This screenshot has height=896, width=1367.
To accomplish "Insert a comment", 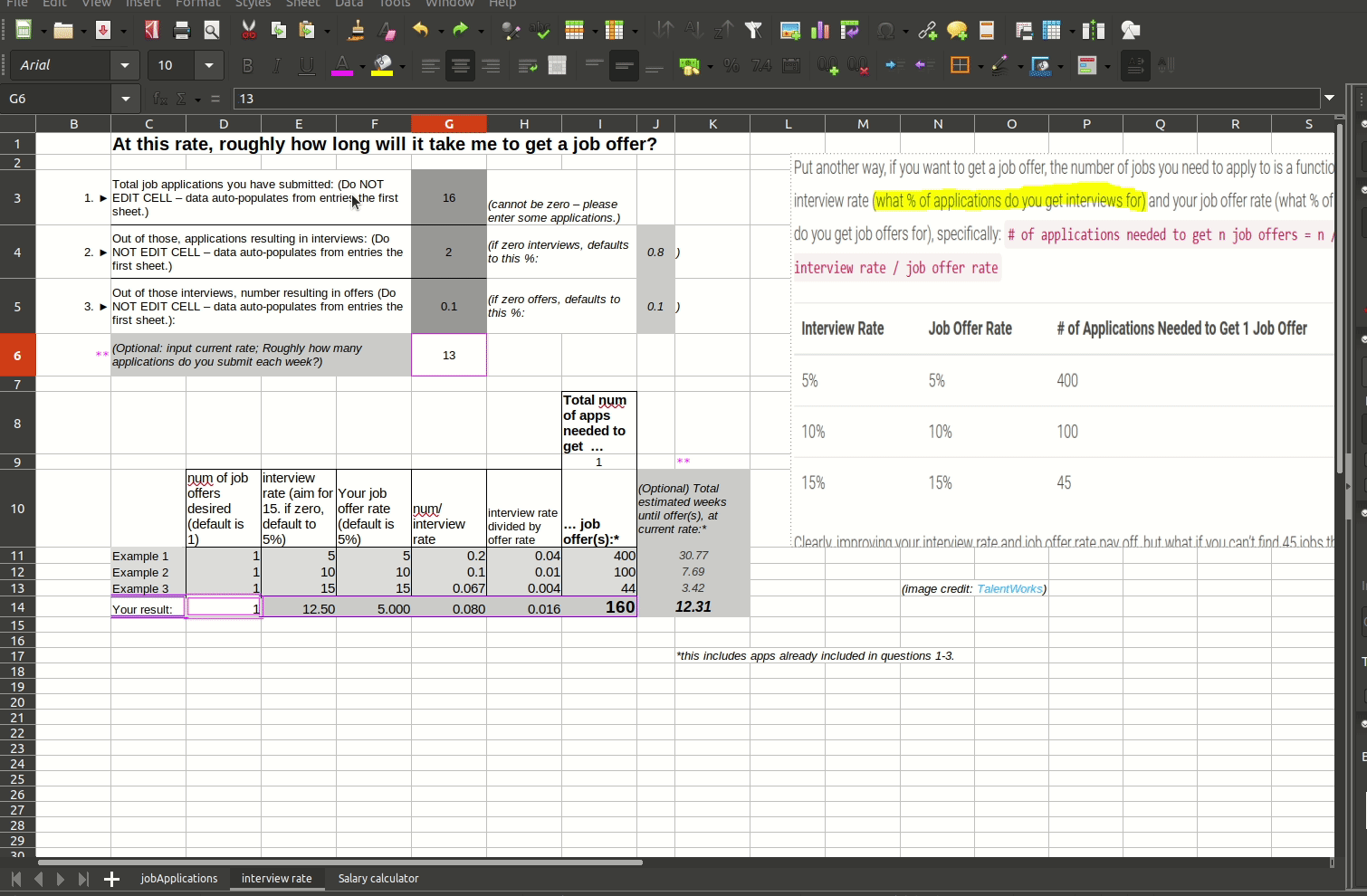I will [957, 31].
